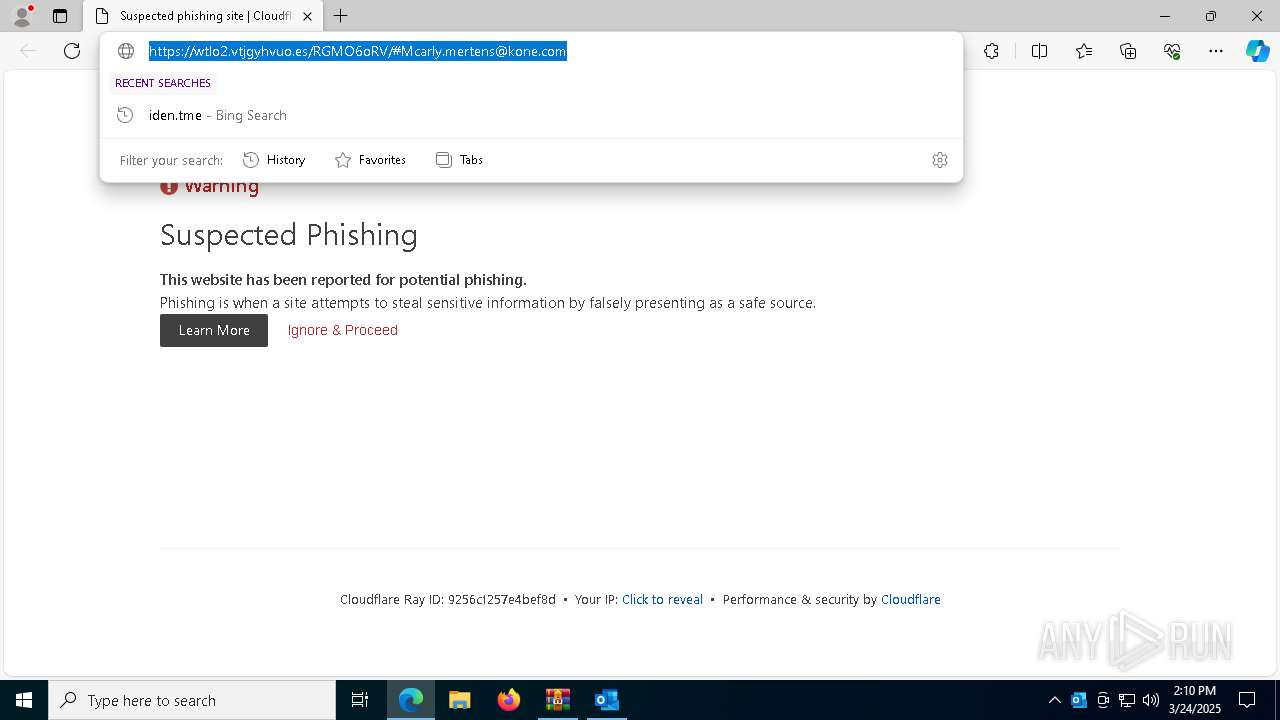Filter the search by History
The image size is (1280, 720).
tap(275, 160)
